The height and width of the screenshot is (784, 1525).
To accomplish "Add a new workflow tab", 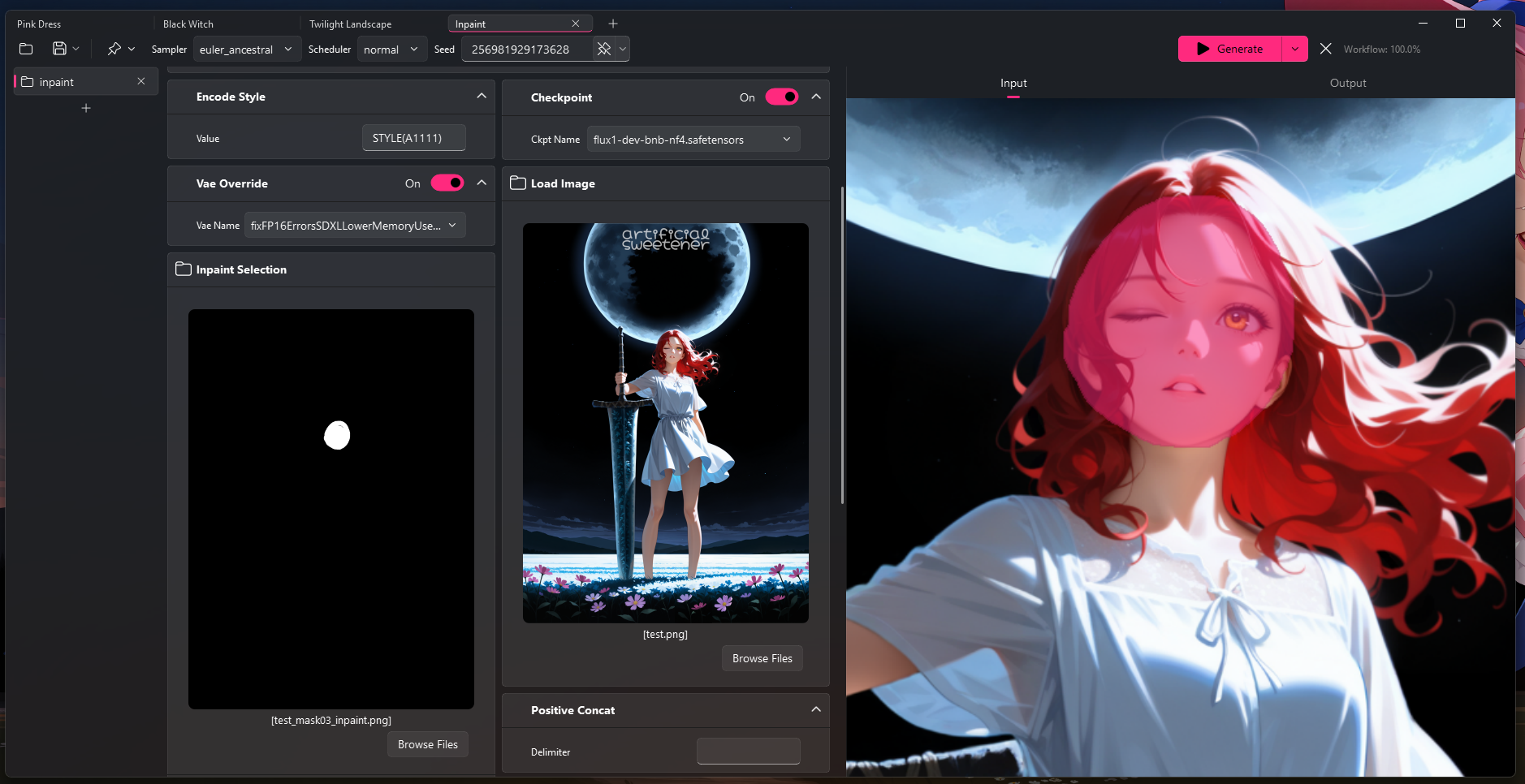I will pyautogui.click(x=613, y=24).
